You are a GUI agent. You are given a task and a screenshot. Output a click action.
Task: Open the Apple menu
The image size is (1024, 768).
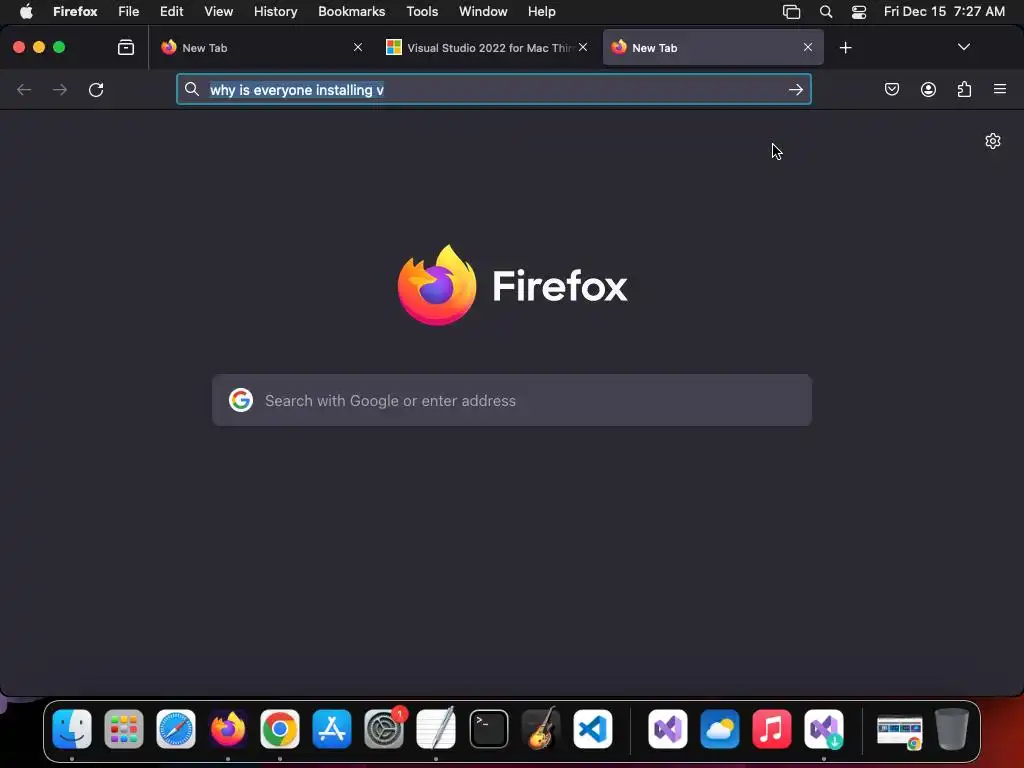[x=26, y=11]
